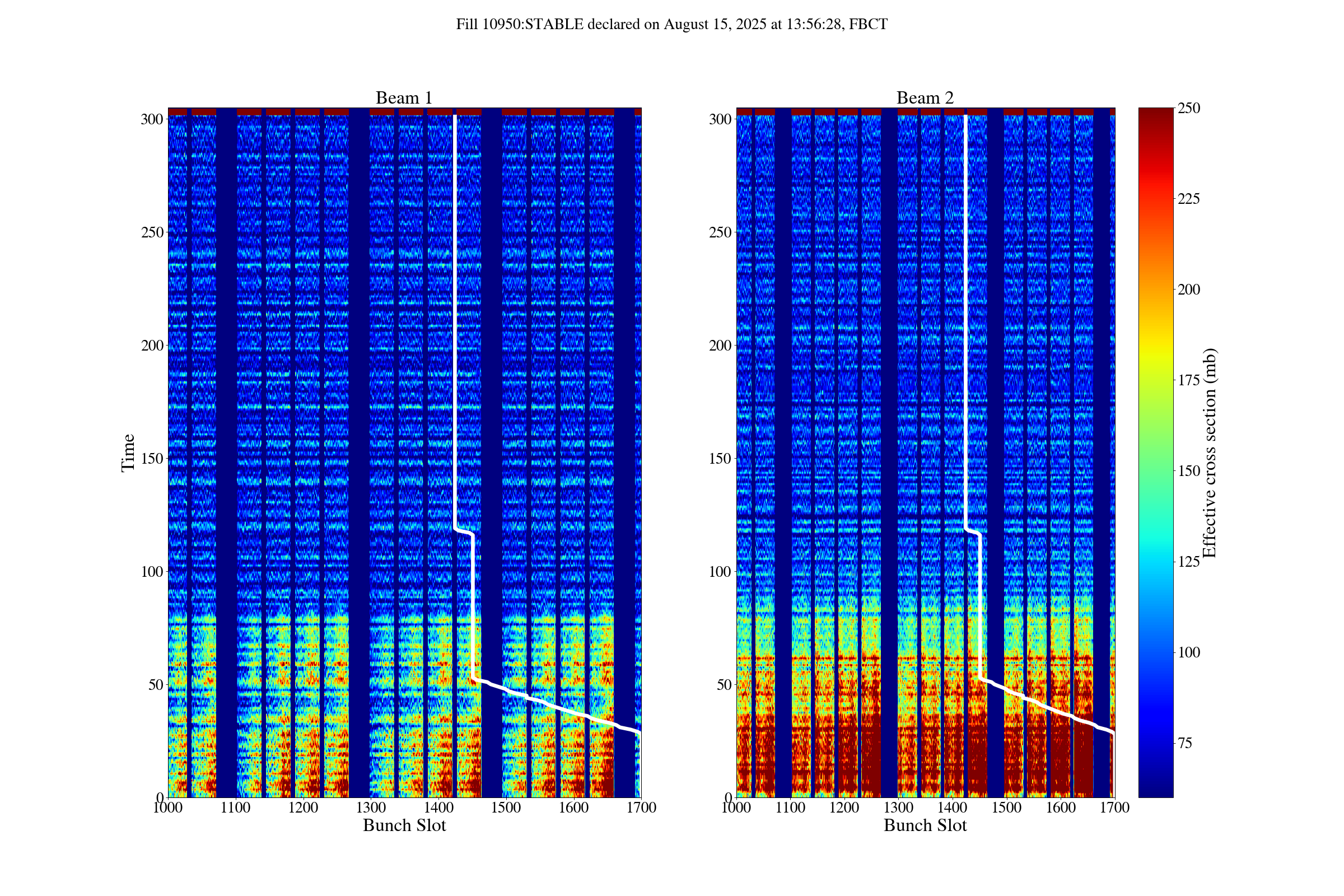Click the 1300 x-tick label on Beam 1
1344x896 pixels.
coord(371,808)
